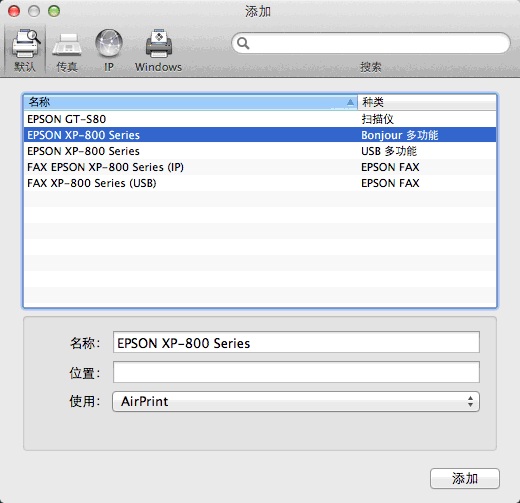Select the EPSON GT-S80 scanner row
Viewport: 520px width, 503px height.
[260, 119]
